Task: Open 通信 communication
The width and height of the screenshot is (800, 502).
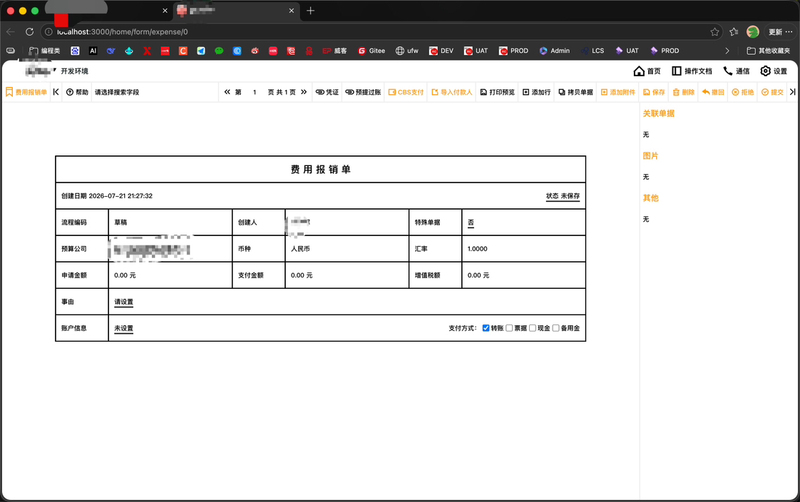Action: tap(736, 71)
